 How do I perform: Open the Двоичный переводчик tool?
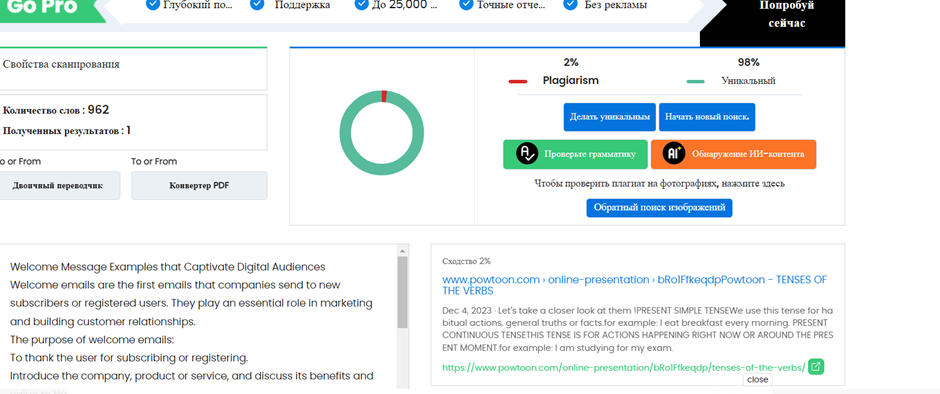point(58,185)
